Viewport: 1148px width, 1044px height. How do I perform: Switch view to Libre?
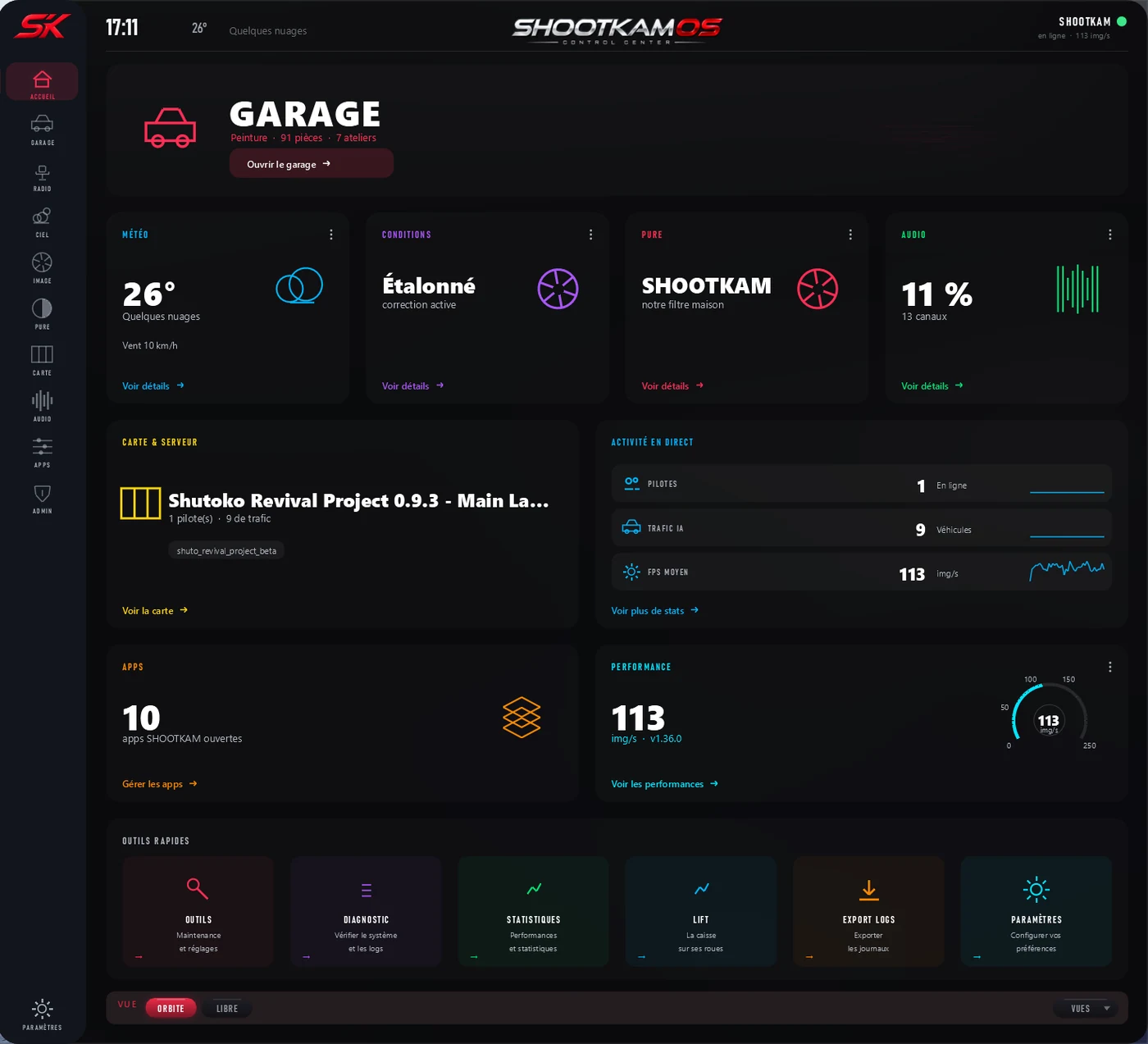[227, 1008]
